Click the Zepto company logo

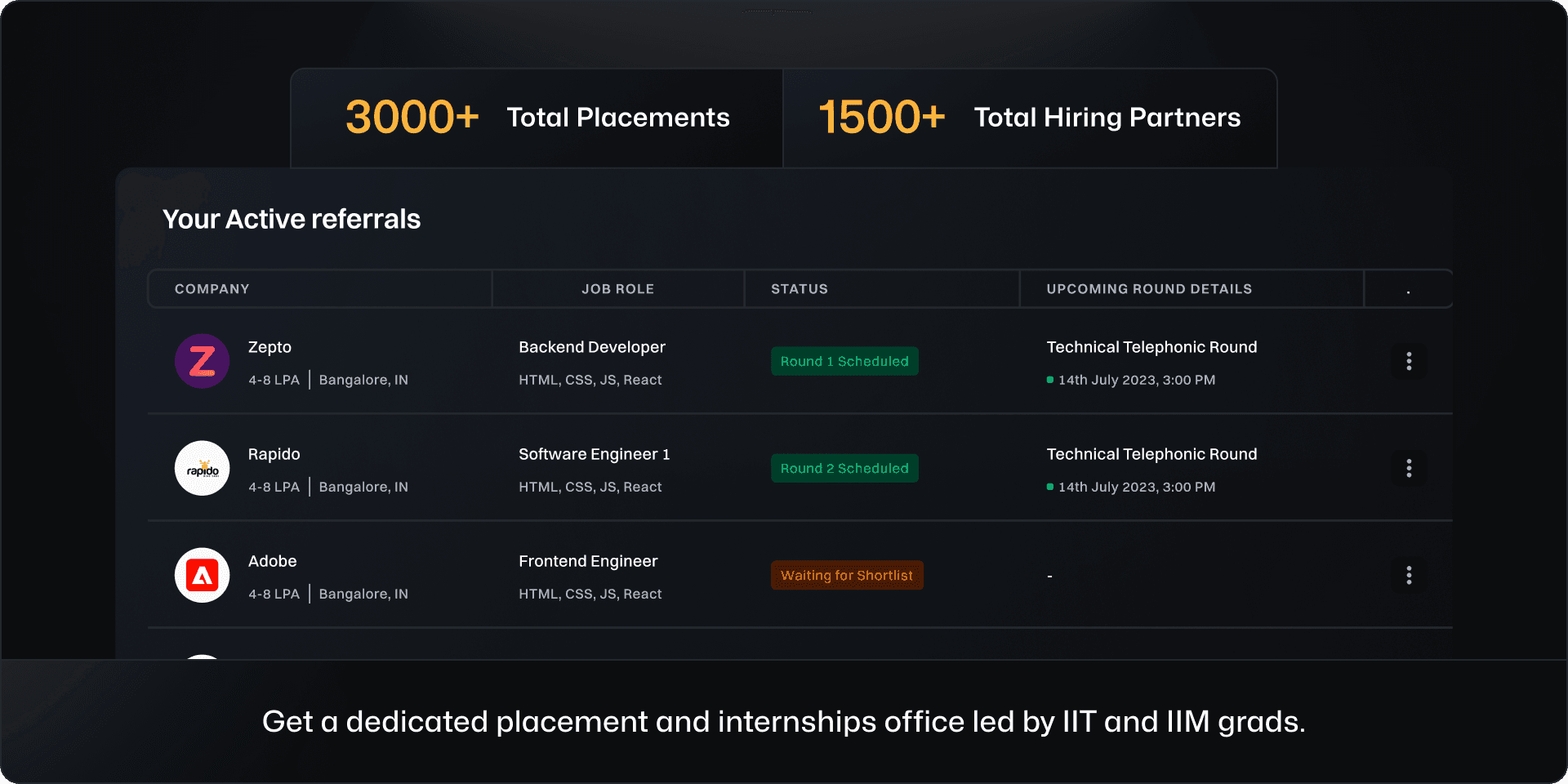point(202,361)
